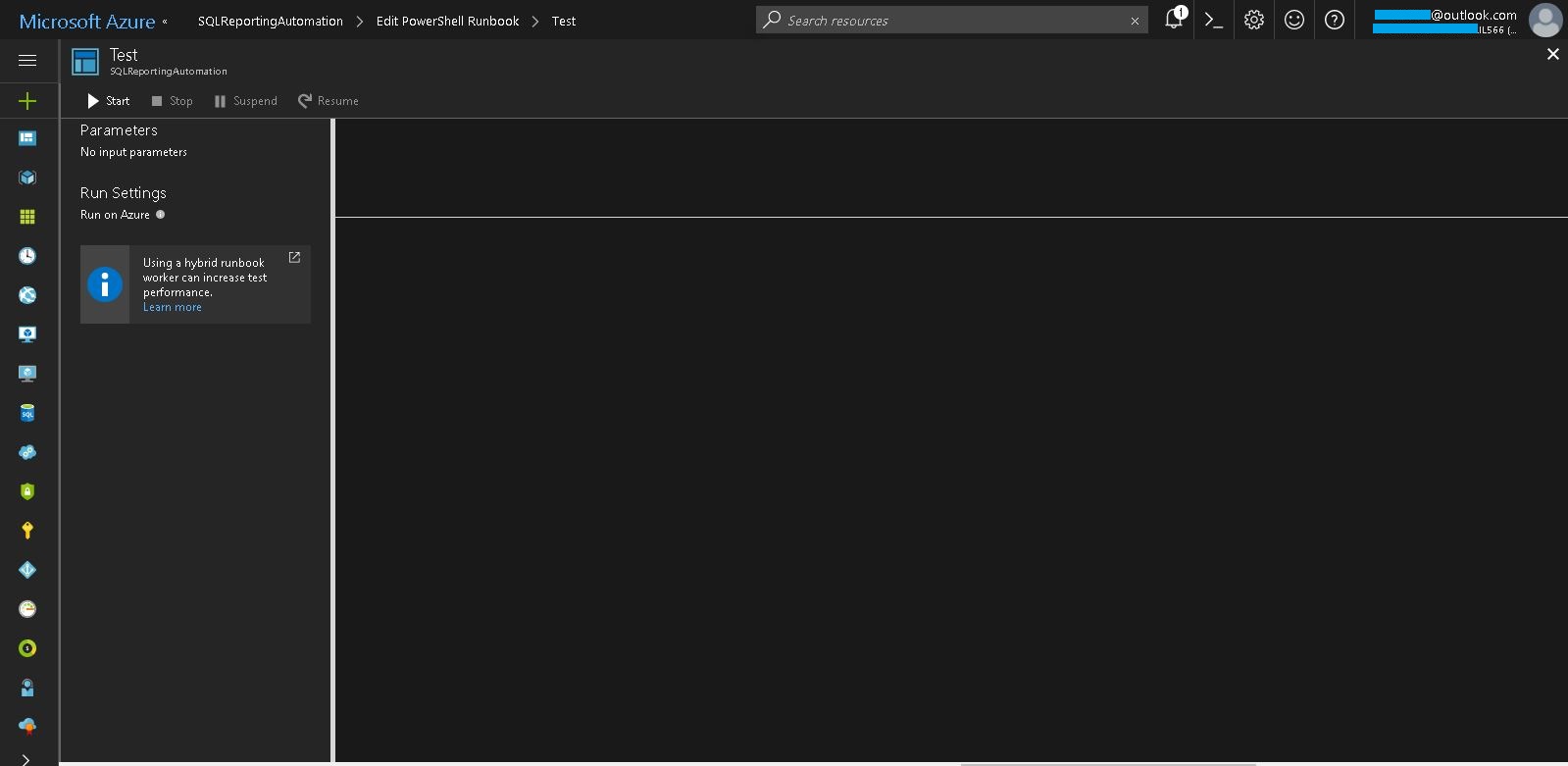The width and height of the screenshot is (1568, 766).
Task: Open the green grid icon in the sidebar
Action: coord(27,217)
